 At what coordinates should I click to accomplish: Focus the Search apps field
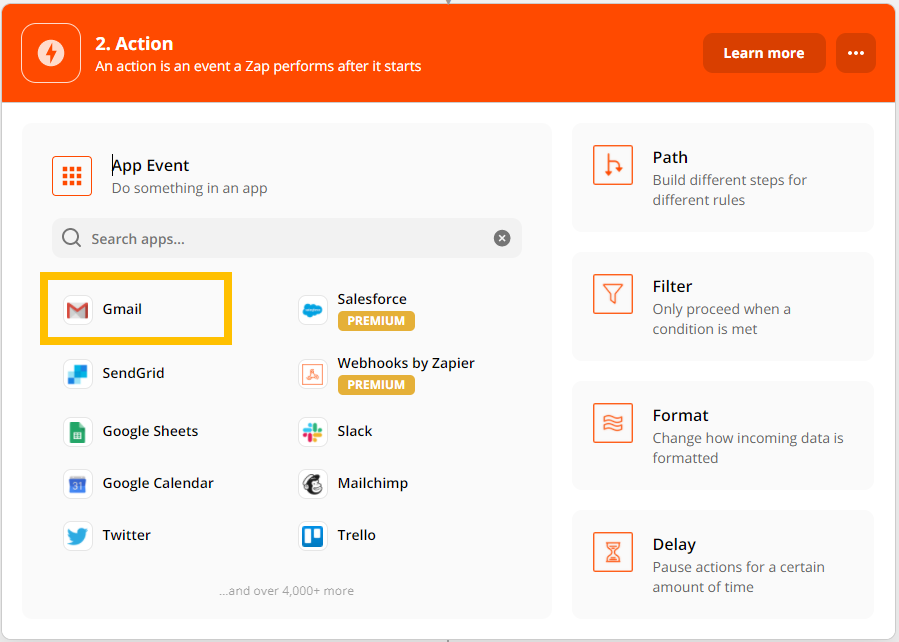287,238
